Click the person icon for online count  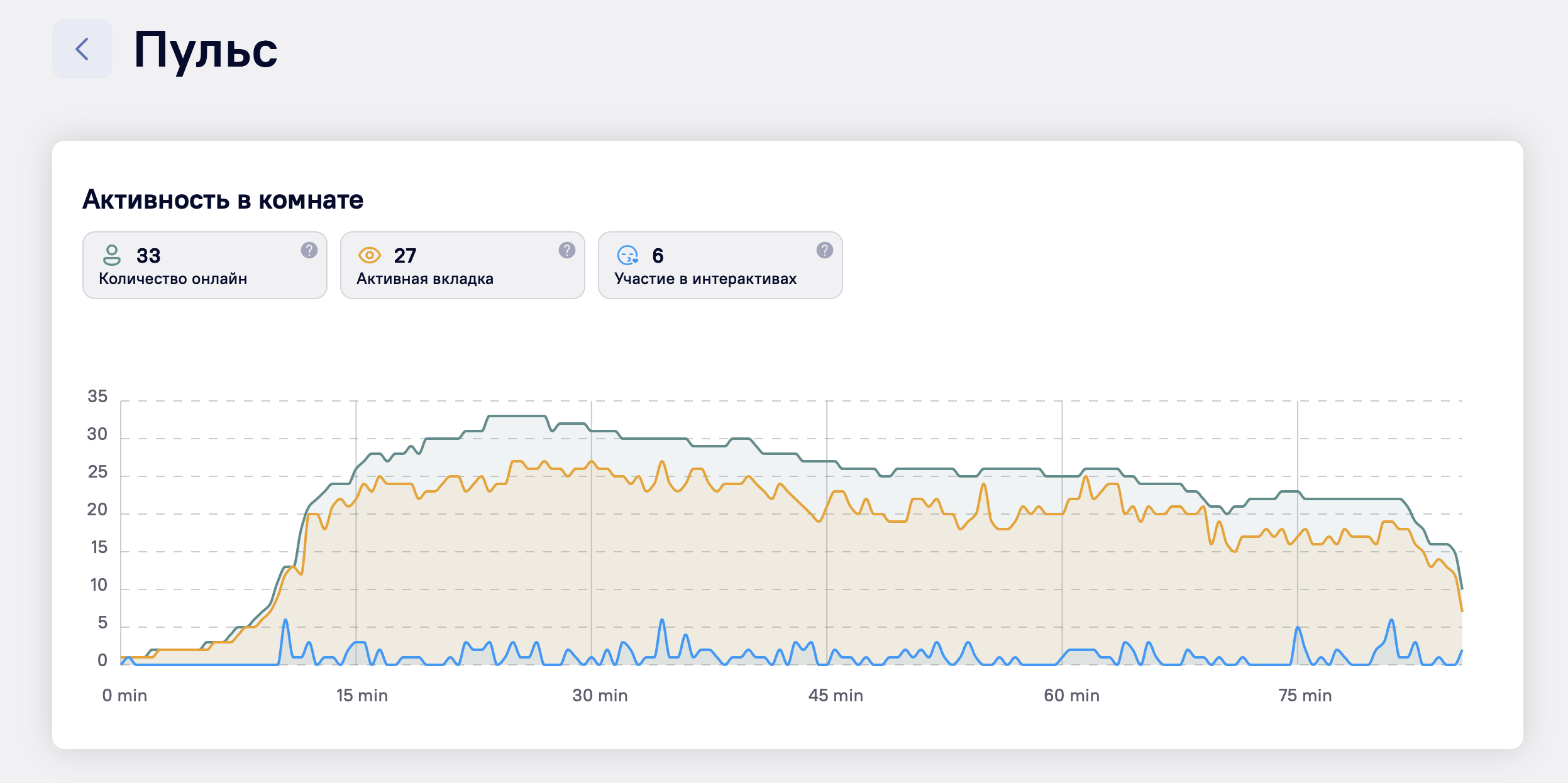click(112, 255)
